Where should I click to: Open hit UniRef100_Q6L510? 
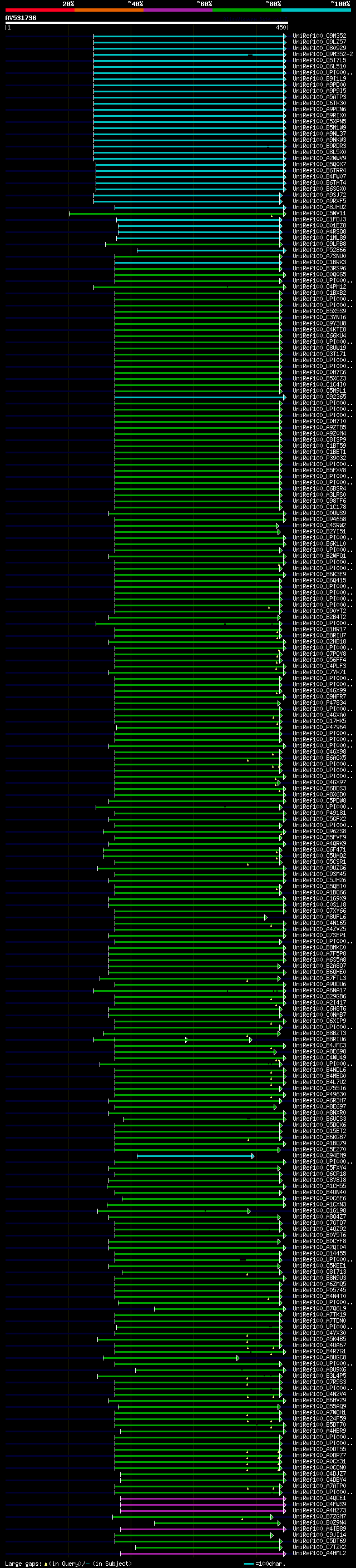point(319,66)
